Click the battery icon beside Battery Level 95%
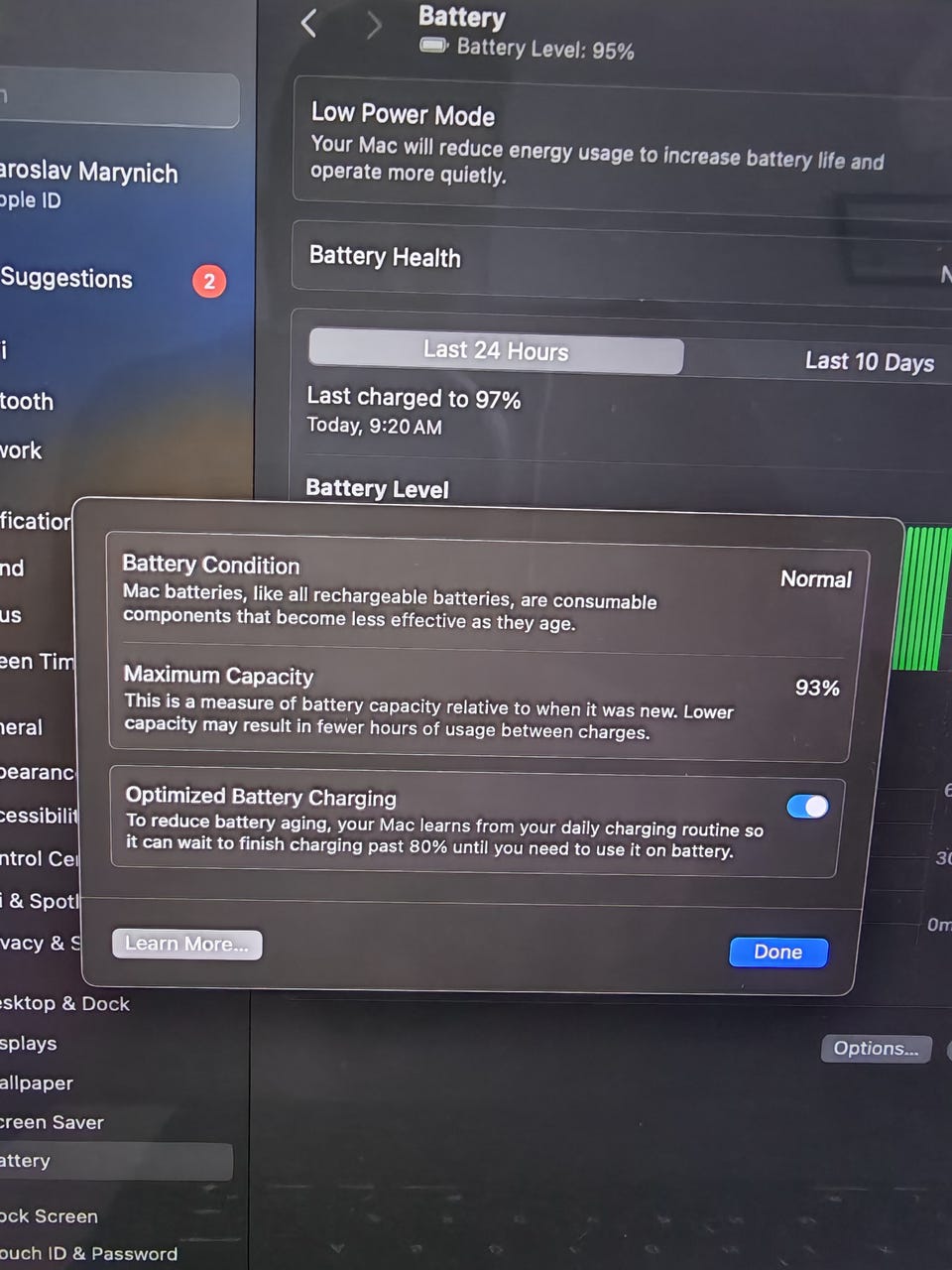This screenshot has width=952, height=1270. point(433,45)
